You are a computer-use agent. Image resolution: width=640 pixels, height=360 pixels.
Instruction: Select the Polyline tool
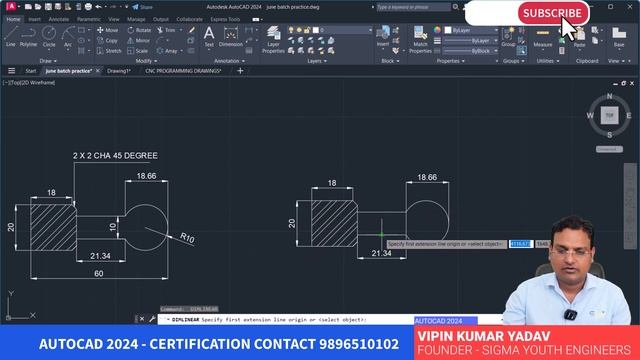[28, 36]
